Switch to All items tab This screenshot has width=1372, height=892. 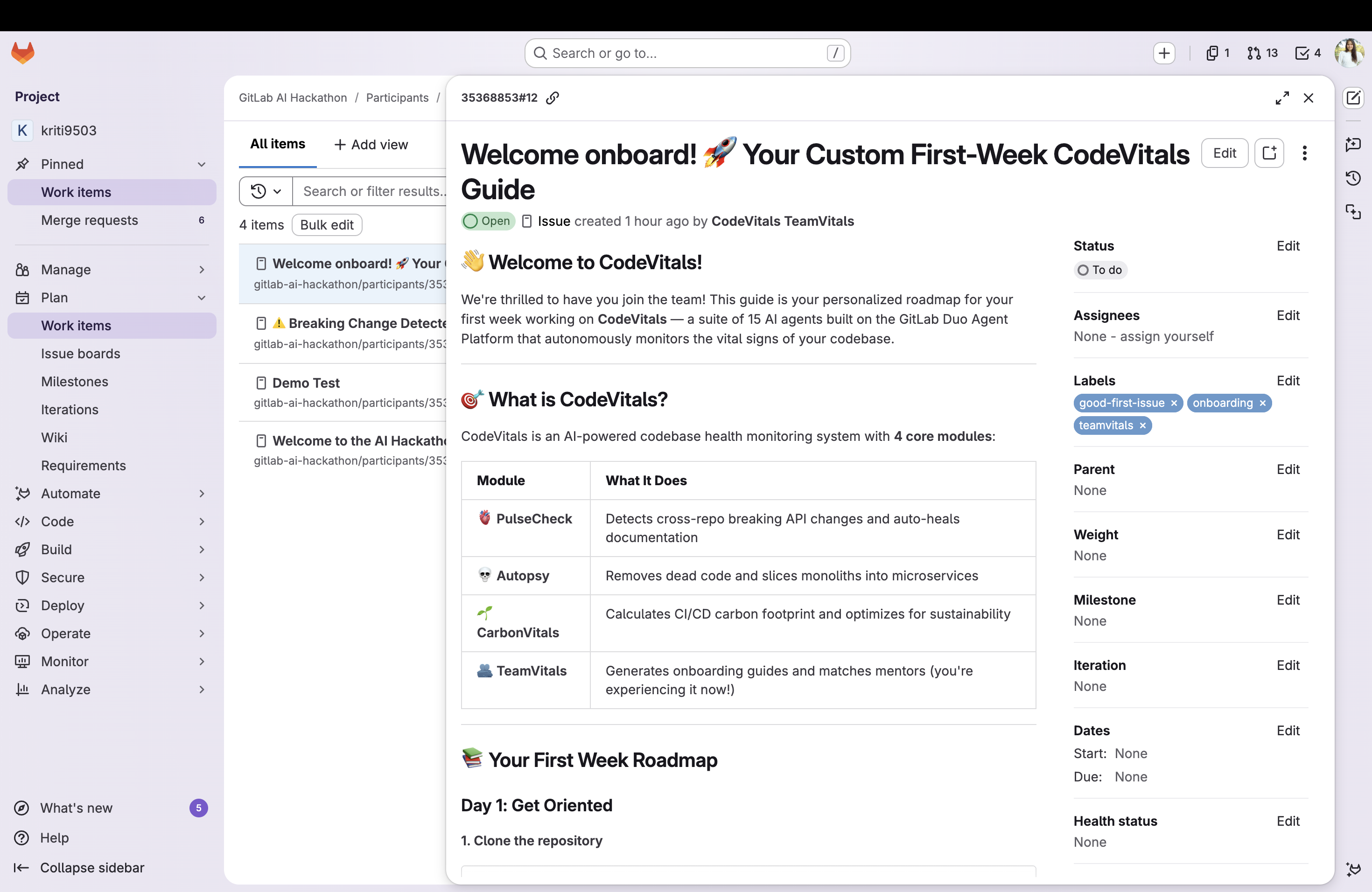tap(277, 144)
